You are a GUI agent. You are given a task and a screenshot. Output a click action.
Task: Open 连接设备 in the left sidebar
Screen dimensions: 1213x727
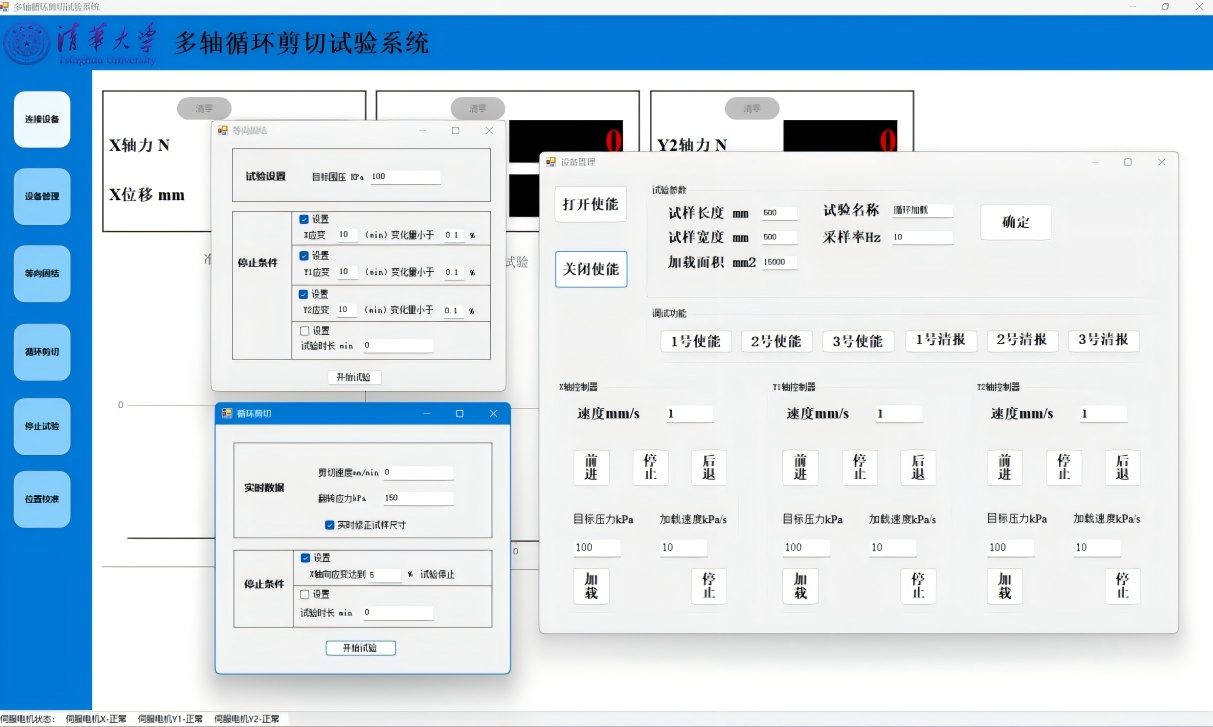[42, 120]
